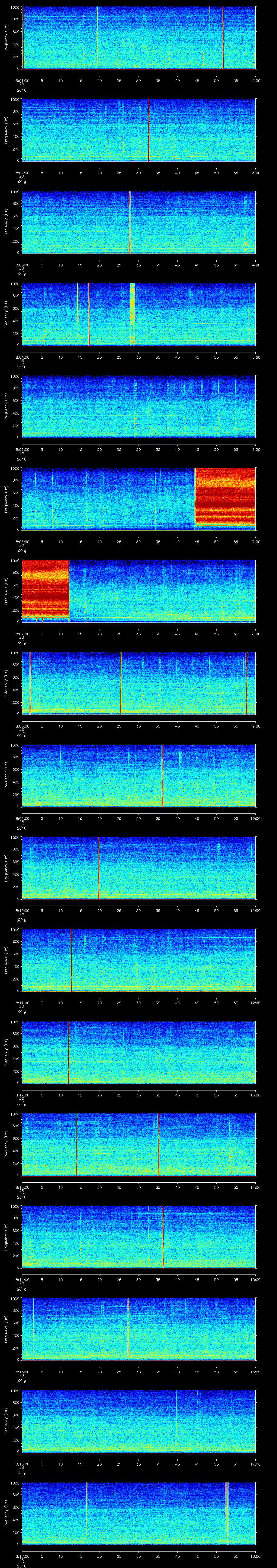Image resolution: width=277 pixels, height=1568 pixels.
Task: Click the 8:11:00 start time label
Action: pos(22,1003)
